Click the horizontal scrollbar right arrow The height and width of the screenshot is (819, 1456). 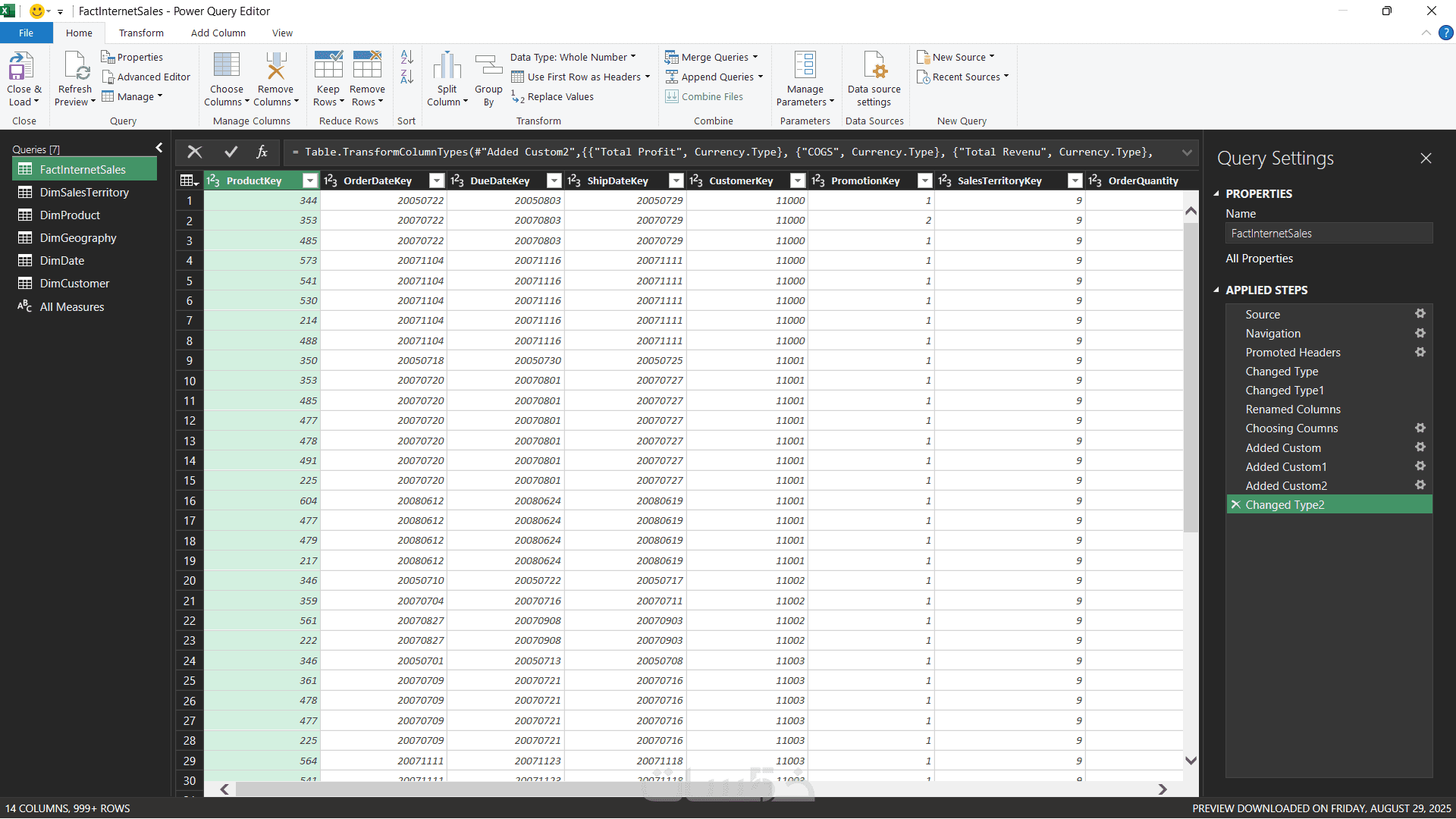(1163, 789)
